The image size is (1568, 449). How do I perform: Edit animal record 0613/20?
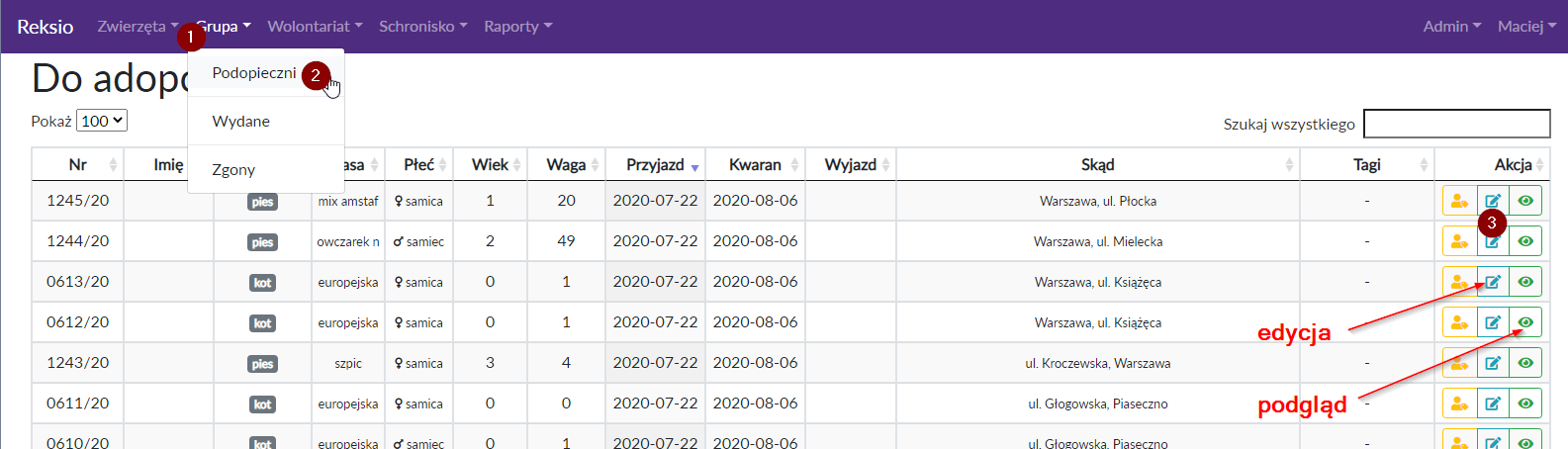pos(1493,282)
